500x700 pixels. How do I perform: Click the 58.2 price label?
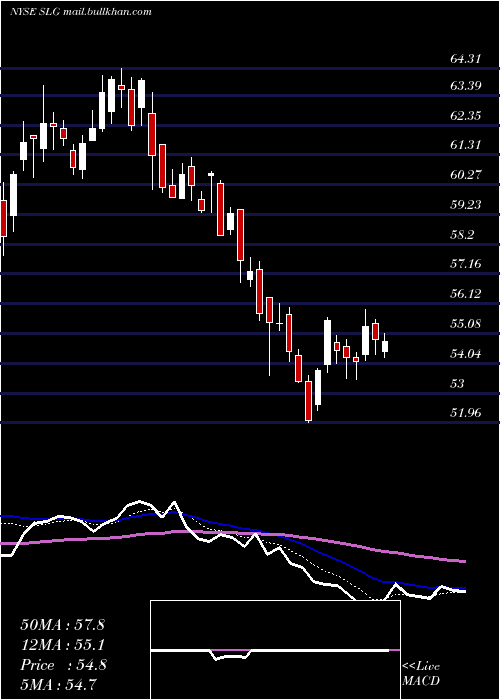(x=462, y=235)
